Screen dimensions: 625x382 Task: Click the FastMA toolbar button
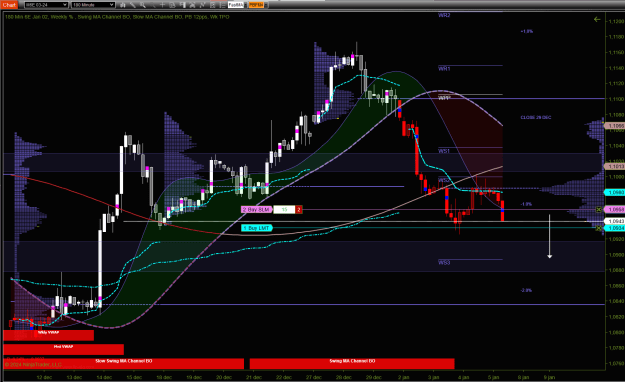(x=236, y=5)
